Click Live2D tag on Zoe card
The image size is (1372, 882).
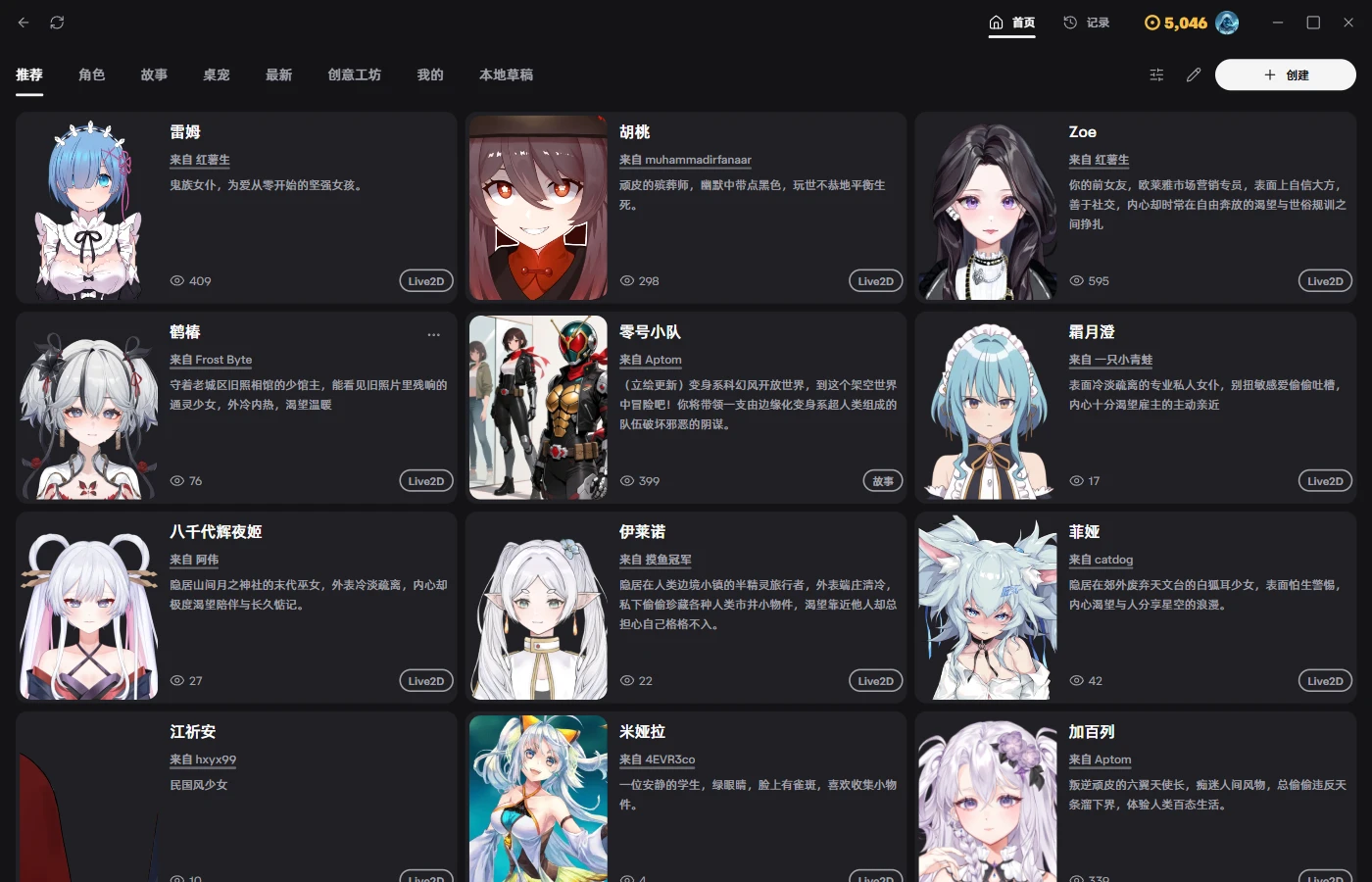[x=1325, y=281]
